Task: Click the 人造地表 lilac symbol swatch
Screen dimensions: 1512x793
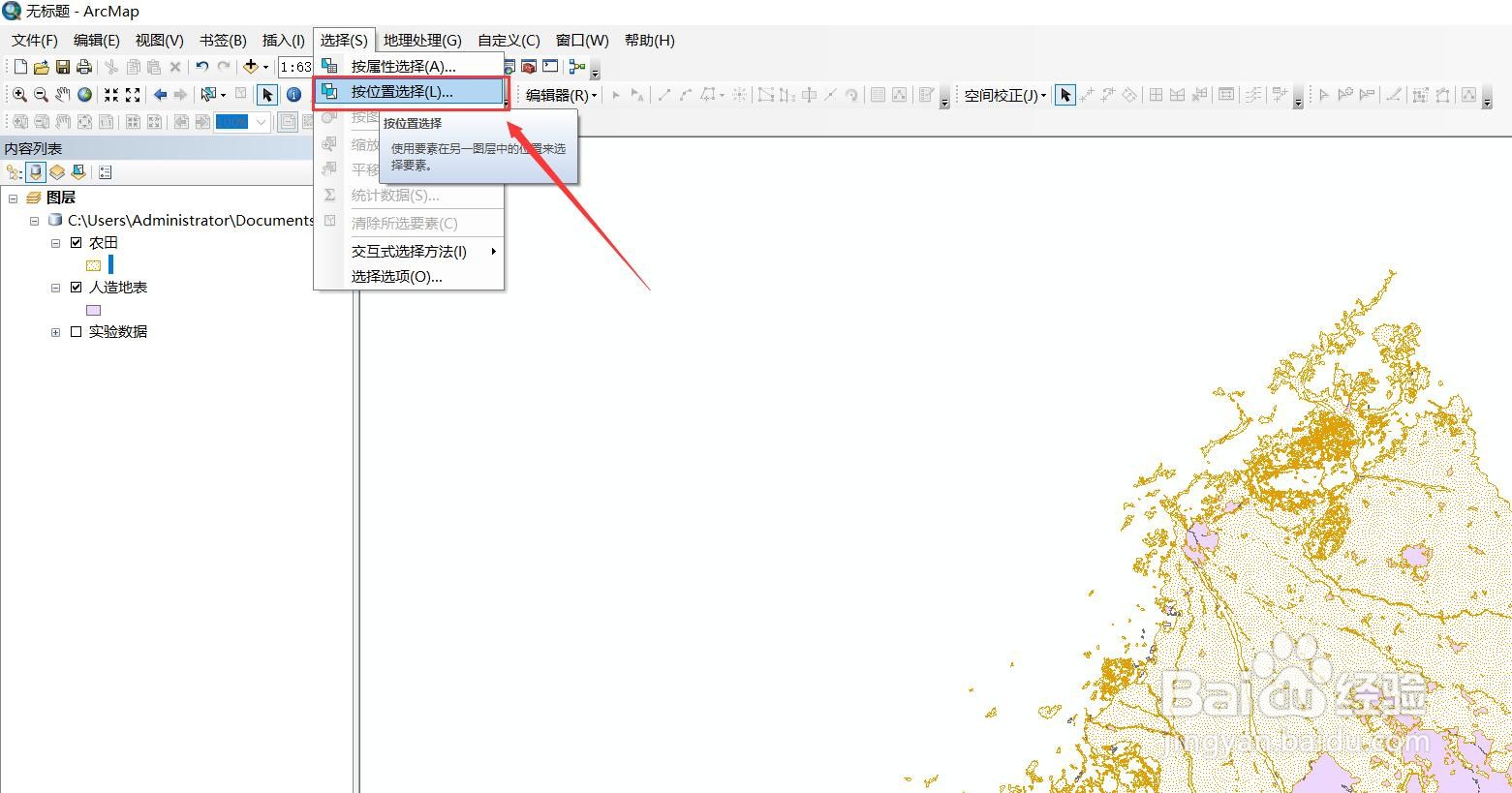Action: point(94,311)
